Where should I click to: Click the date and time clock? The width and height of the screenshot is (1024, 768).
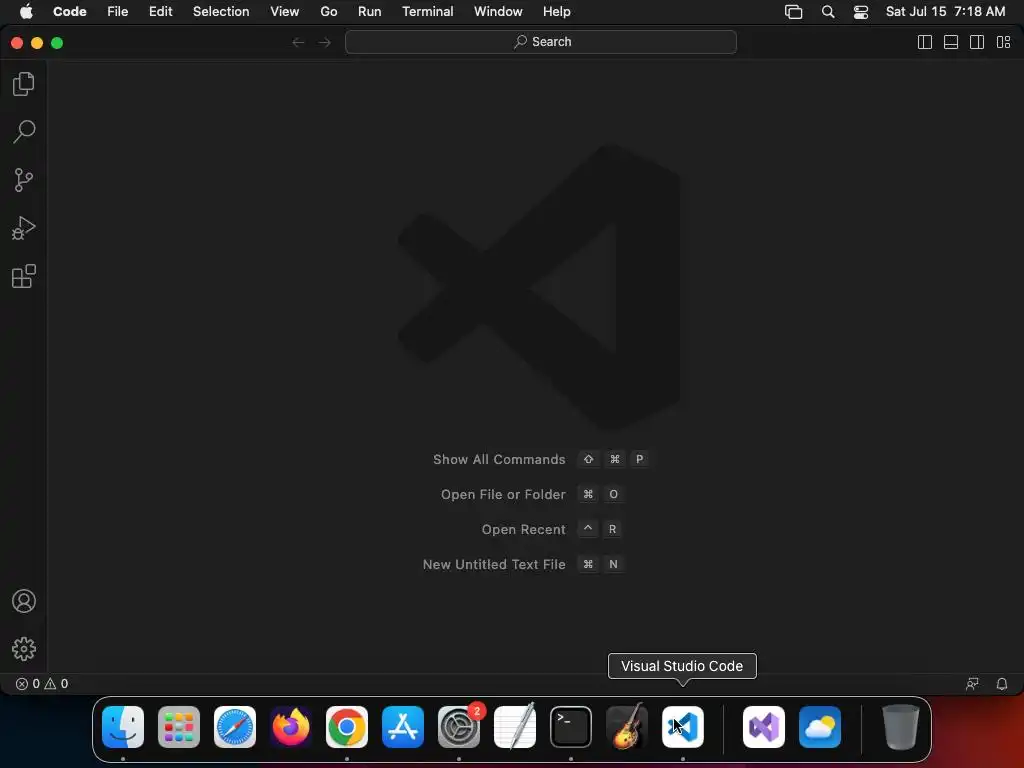945,11
